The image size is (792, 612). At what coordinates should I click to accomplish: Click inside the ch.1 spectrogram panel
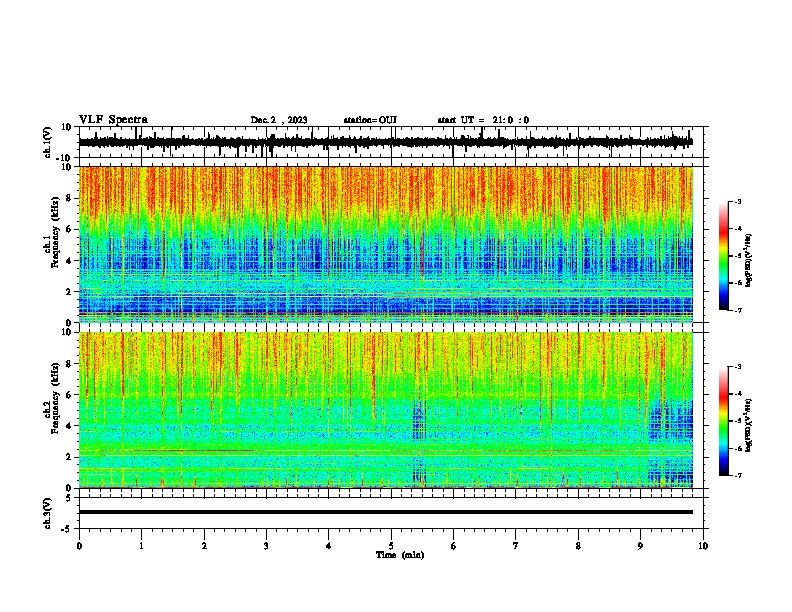386,244
